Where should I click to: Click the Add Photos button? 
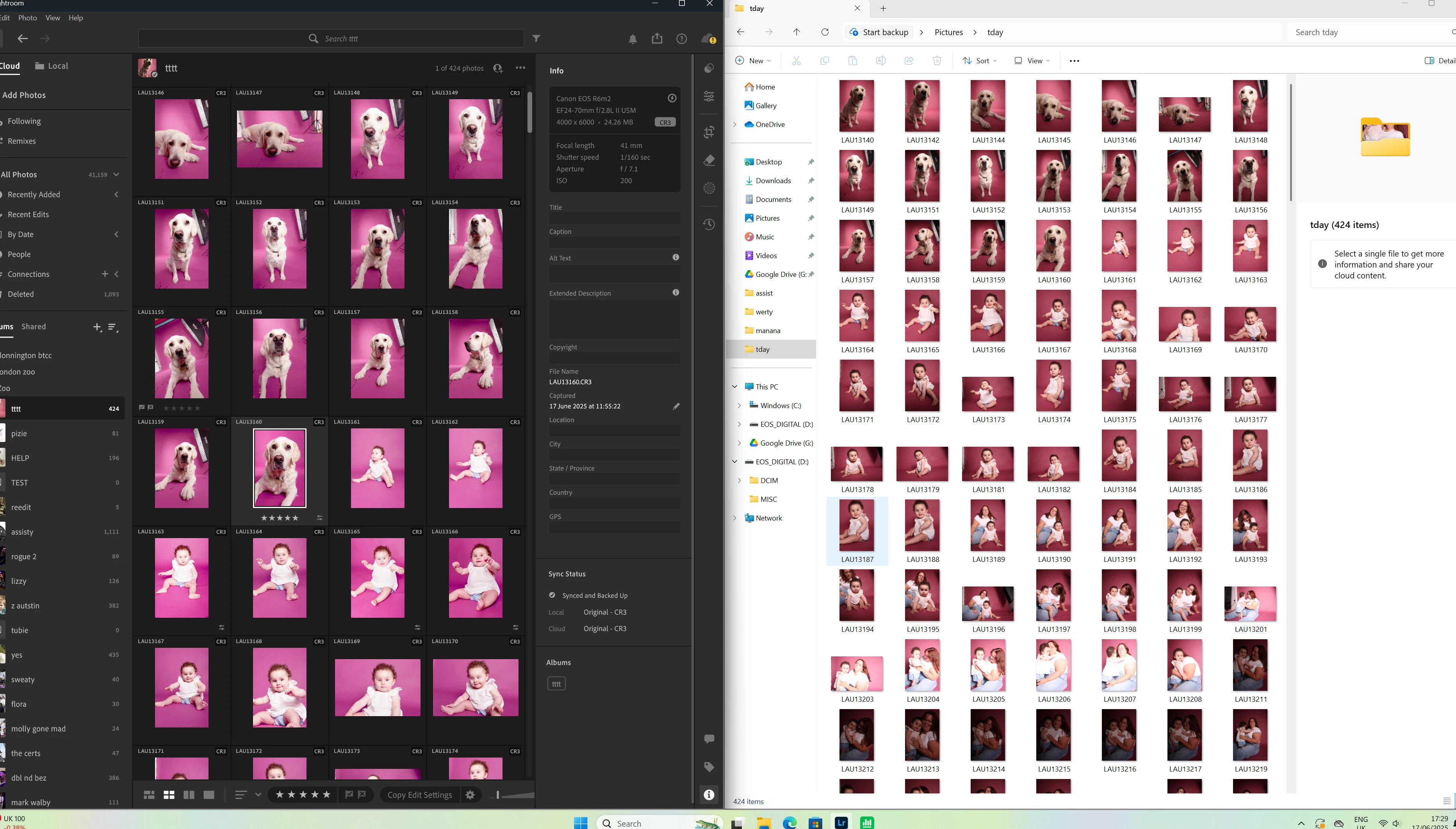[24, 95]
